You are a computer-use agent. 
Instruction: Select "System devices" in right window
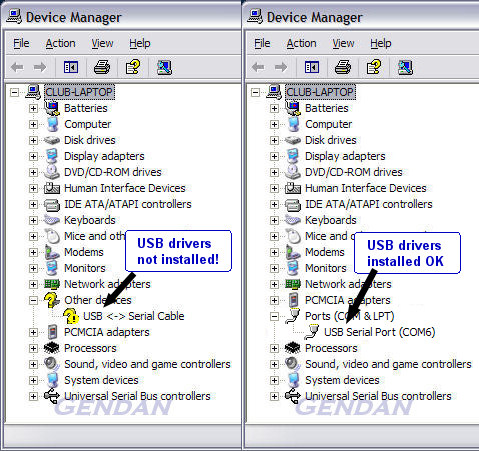(x=342, y=380)
